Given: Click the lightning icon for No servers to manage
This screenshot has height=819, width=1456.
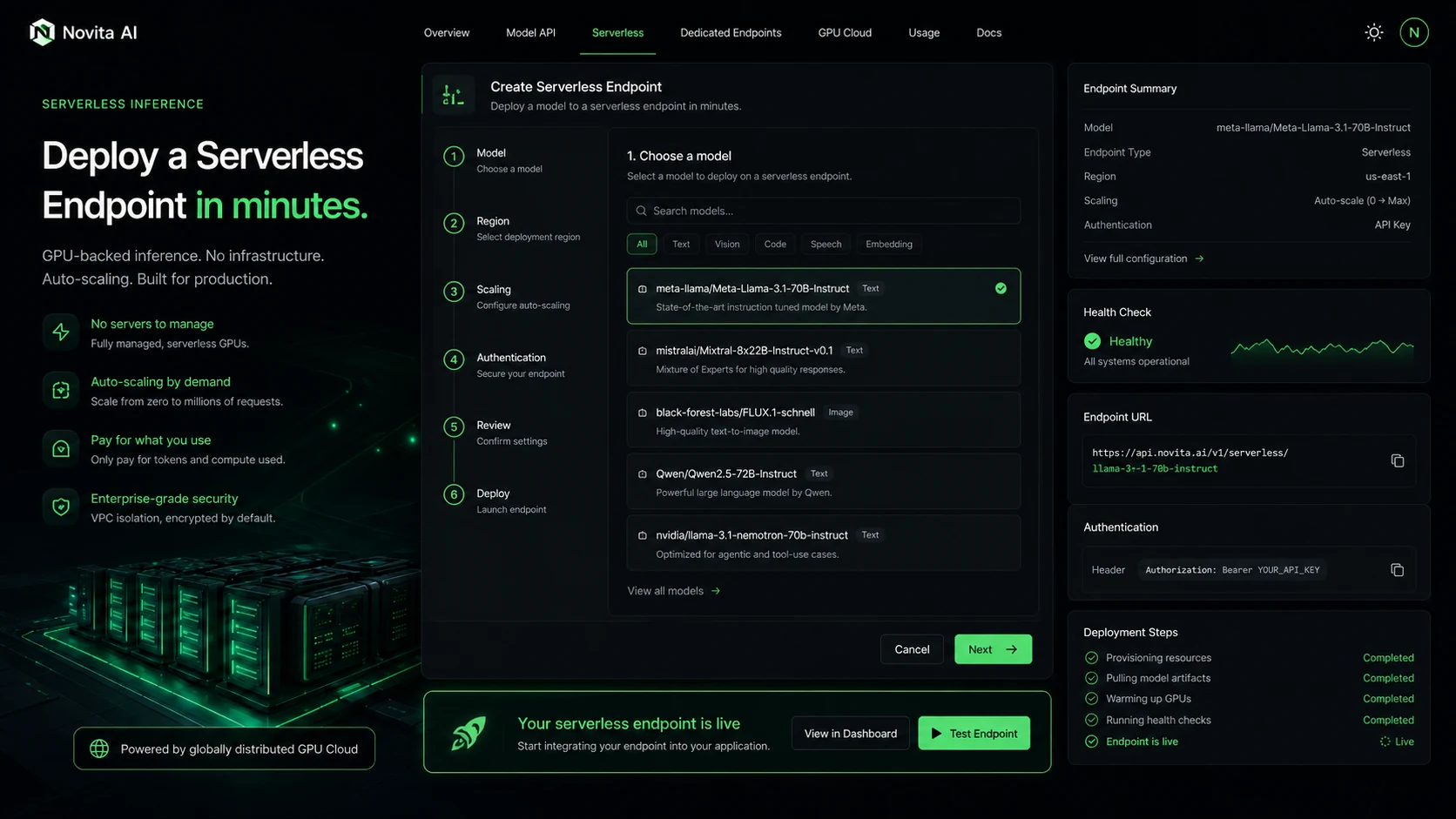Looking at the screenshot, I should [x=61, y=332].
